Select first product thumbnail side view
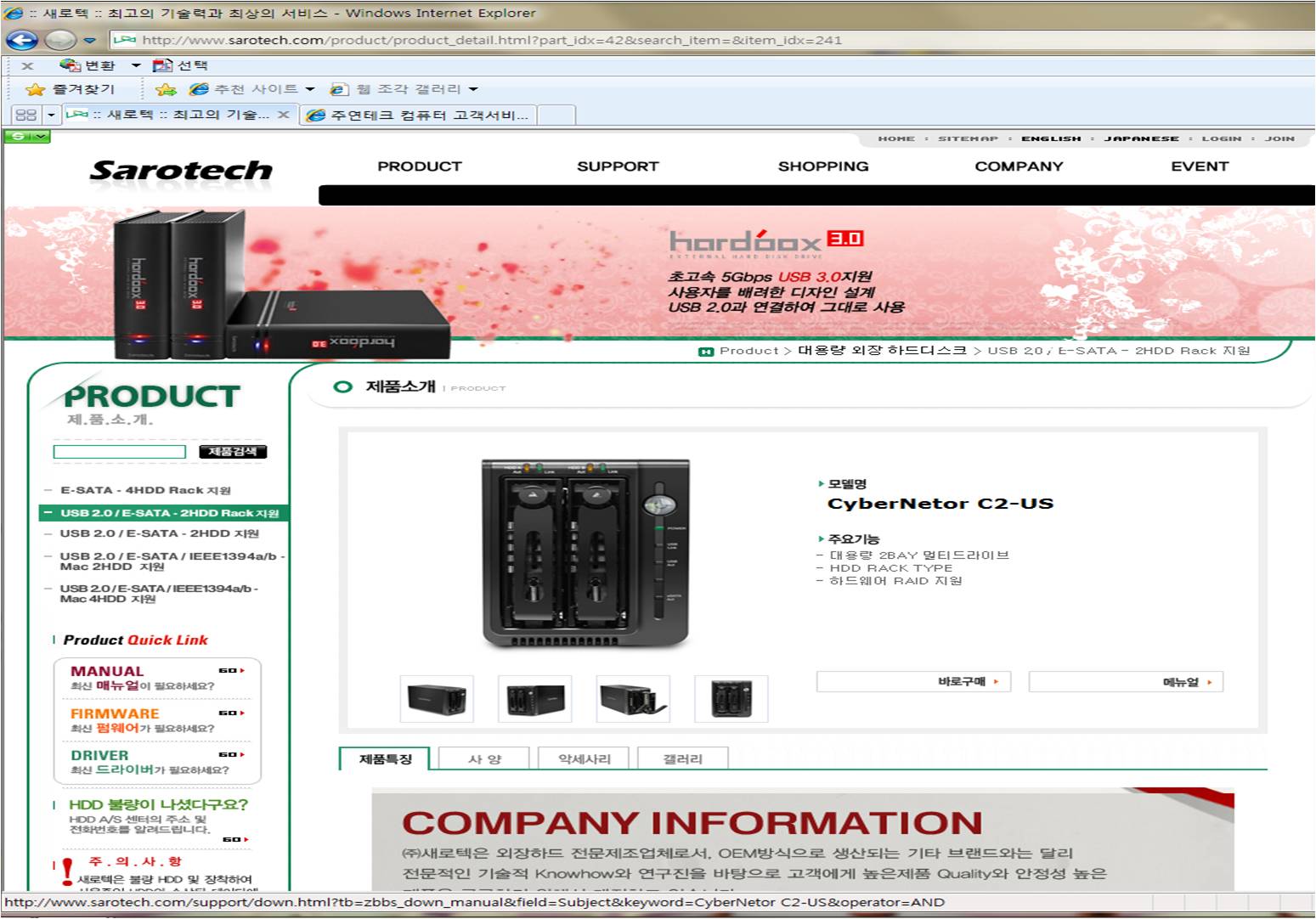The height and width of the screenshot is (919, 1316). 437,699
